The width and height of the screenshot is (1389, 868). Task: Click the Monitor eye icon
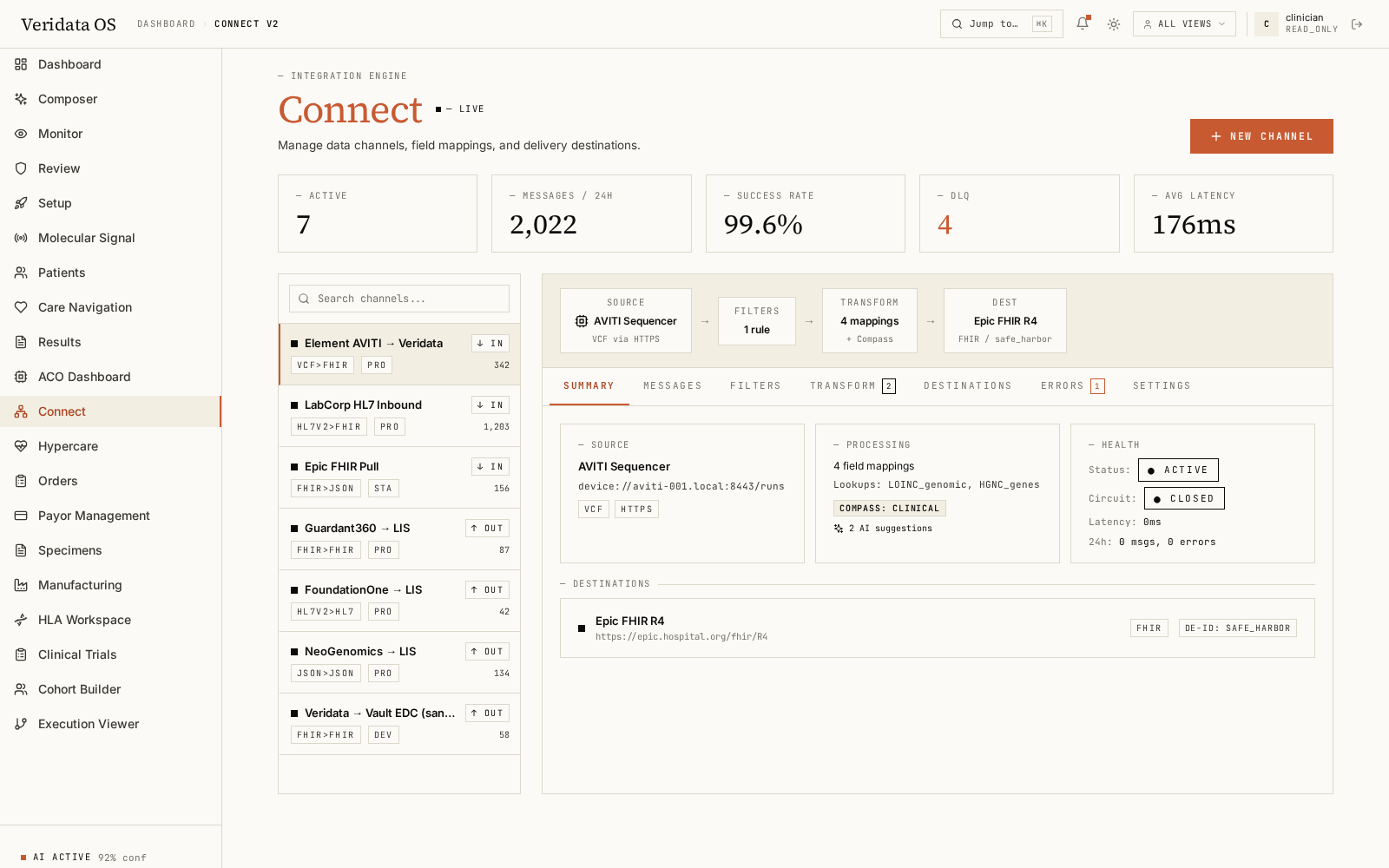(x=21, y=134)
